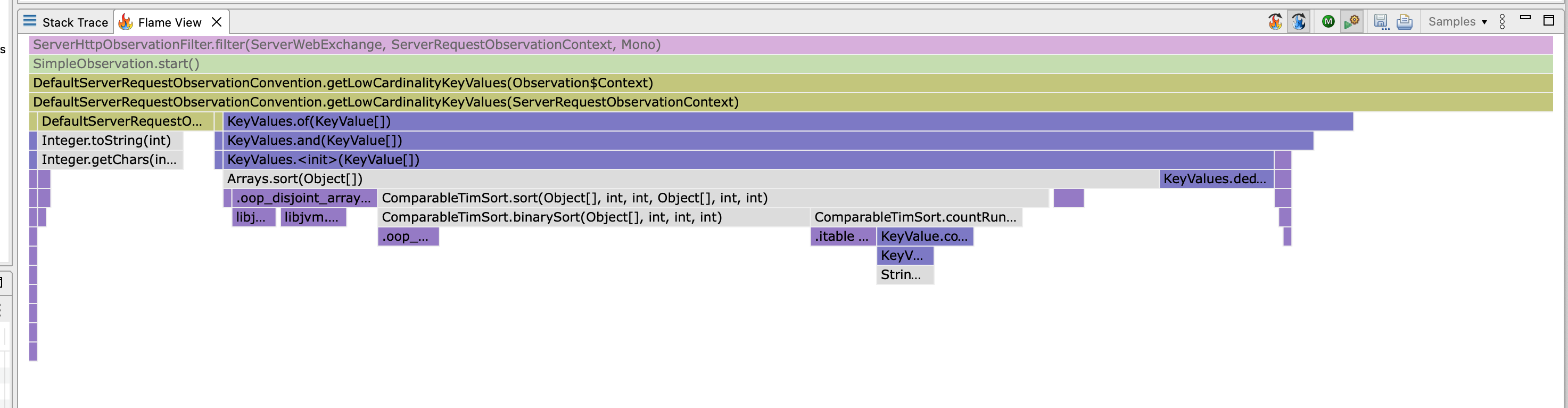Click the .oop_disjoint_array... frame
This screenshot has width=1568, height=408.
click(x=304, y=198)
